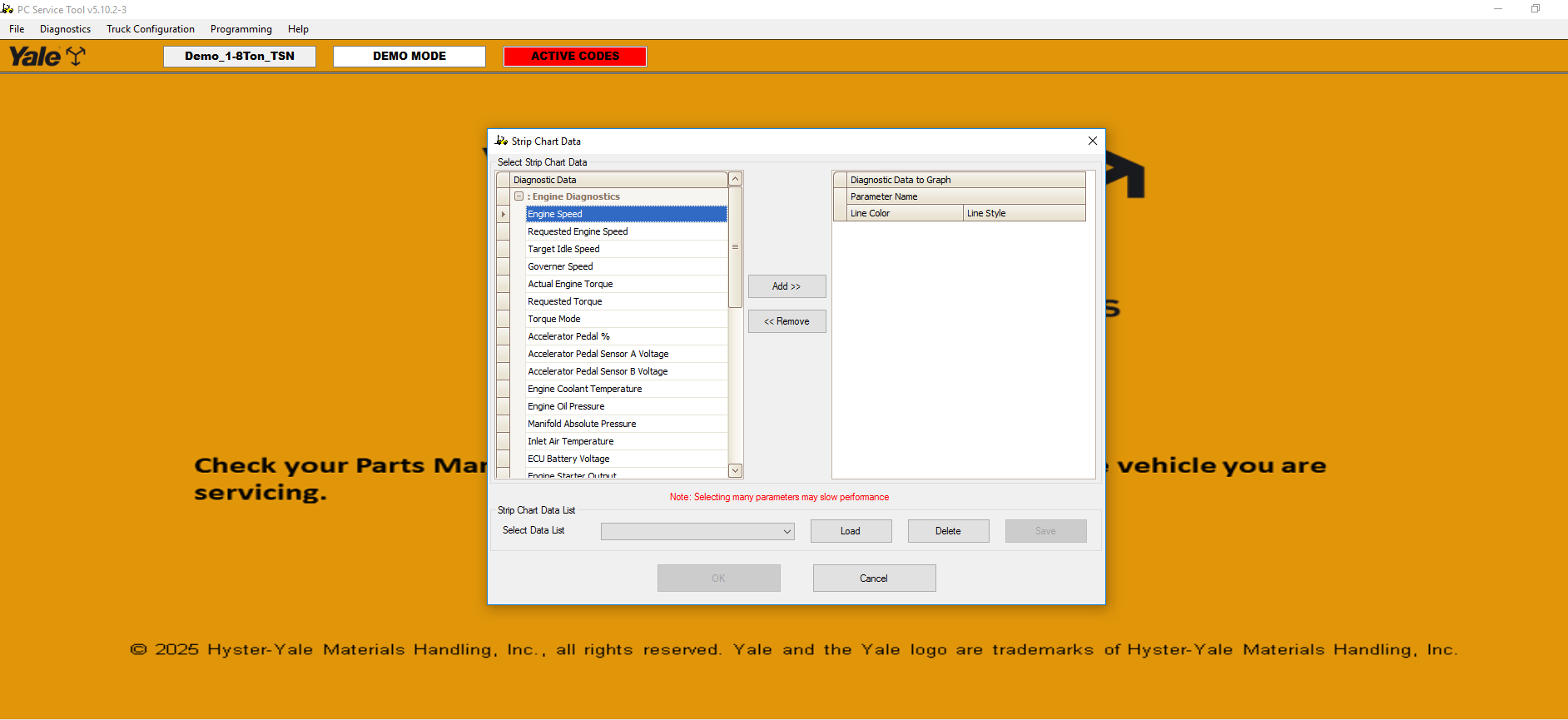
Task: Click the Strip Chart Data dialog title icon
Action: click(x=501, y=141)
